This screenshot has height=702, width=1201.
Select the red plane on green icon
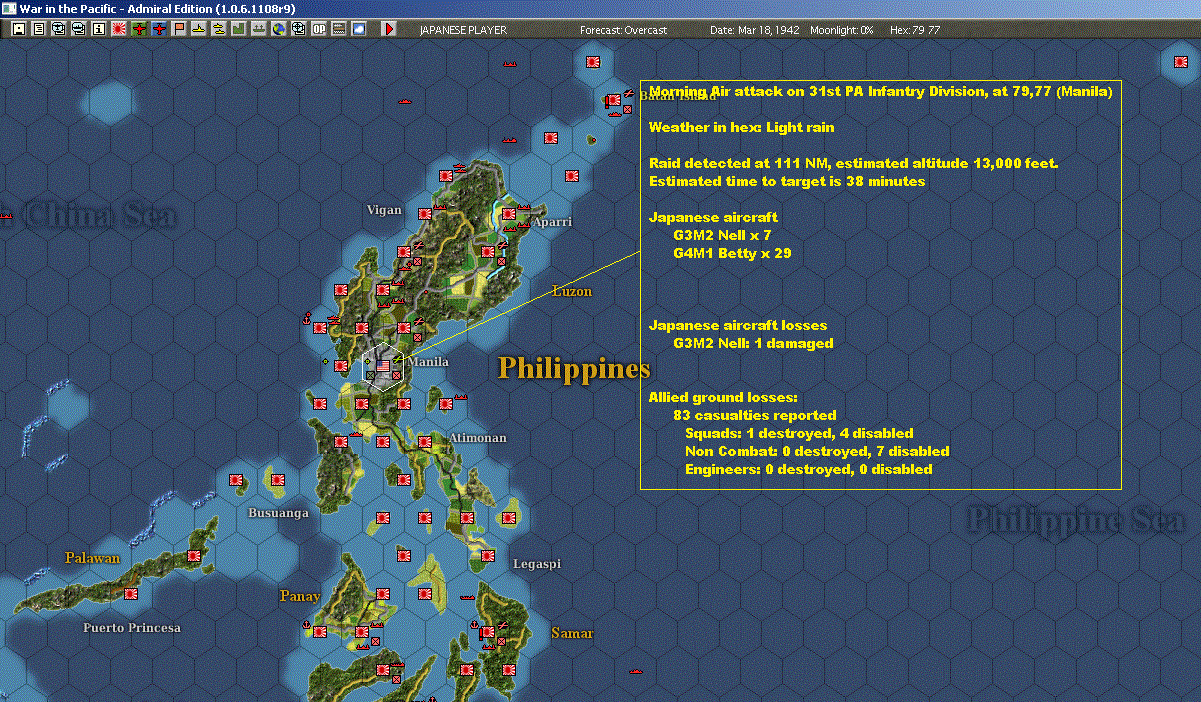pos(139,30)
